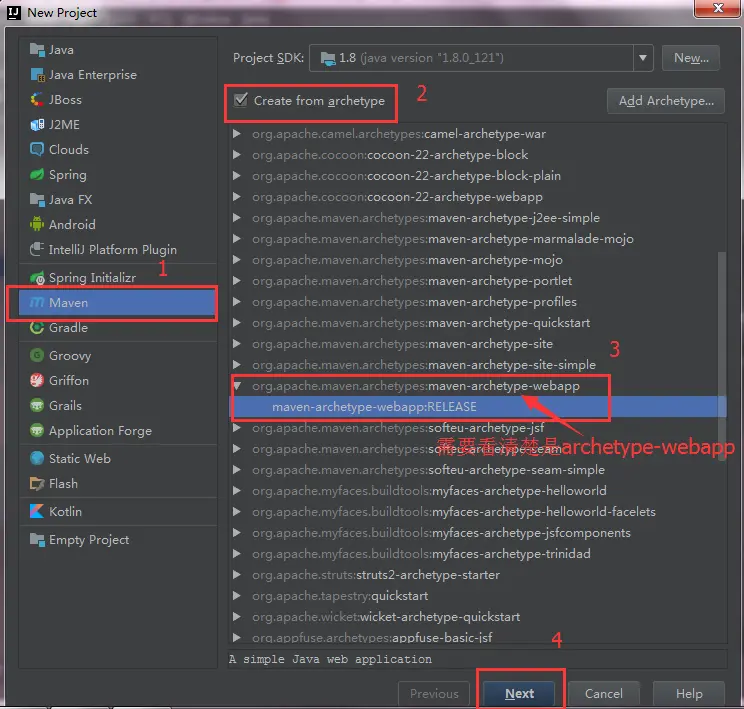This screenshot has width=744, height=709.
Task: Expand wicket-archetype-quickstart node
Action: click(x=236, y=616)
